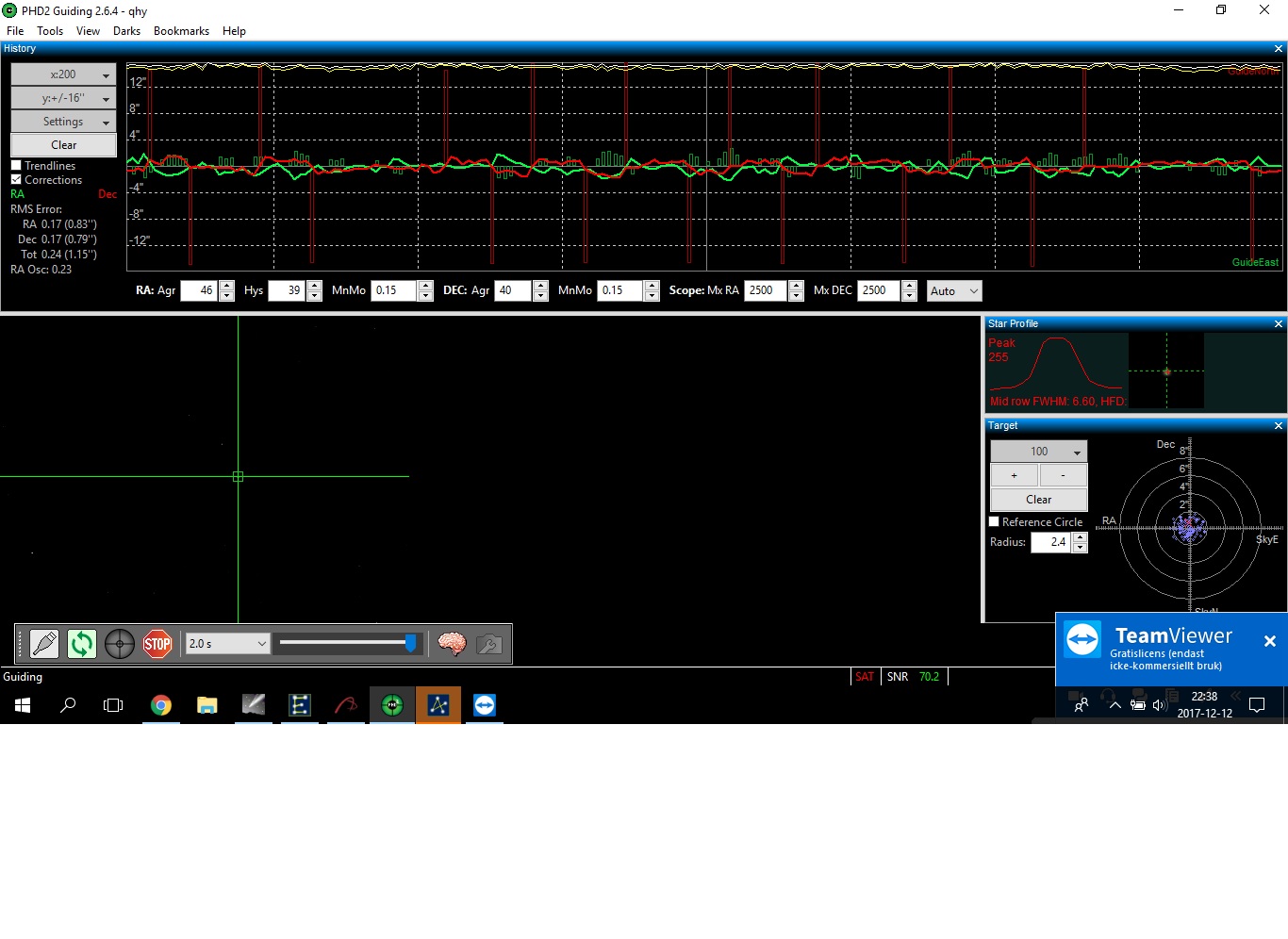Image resolution: width=1288 pixels, height=939 pixels.
Task: Open the Auto Dec guide mode dropdown
Action: coord(954,291)
